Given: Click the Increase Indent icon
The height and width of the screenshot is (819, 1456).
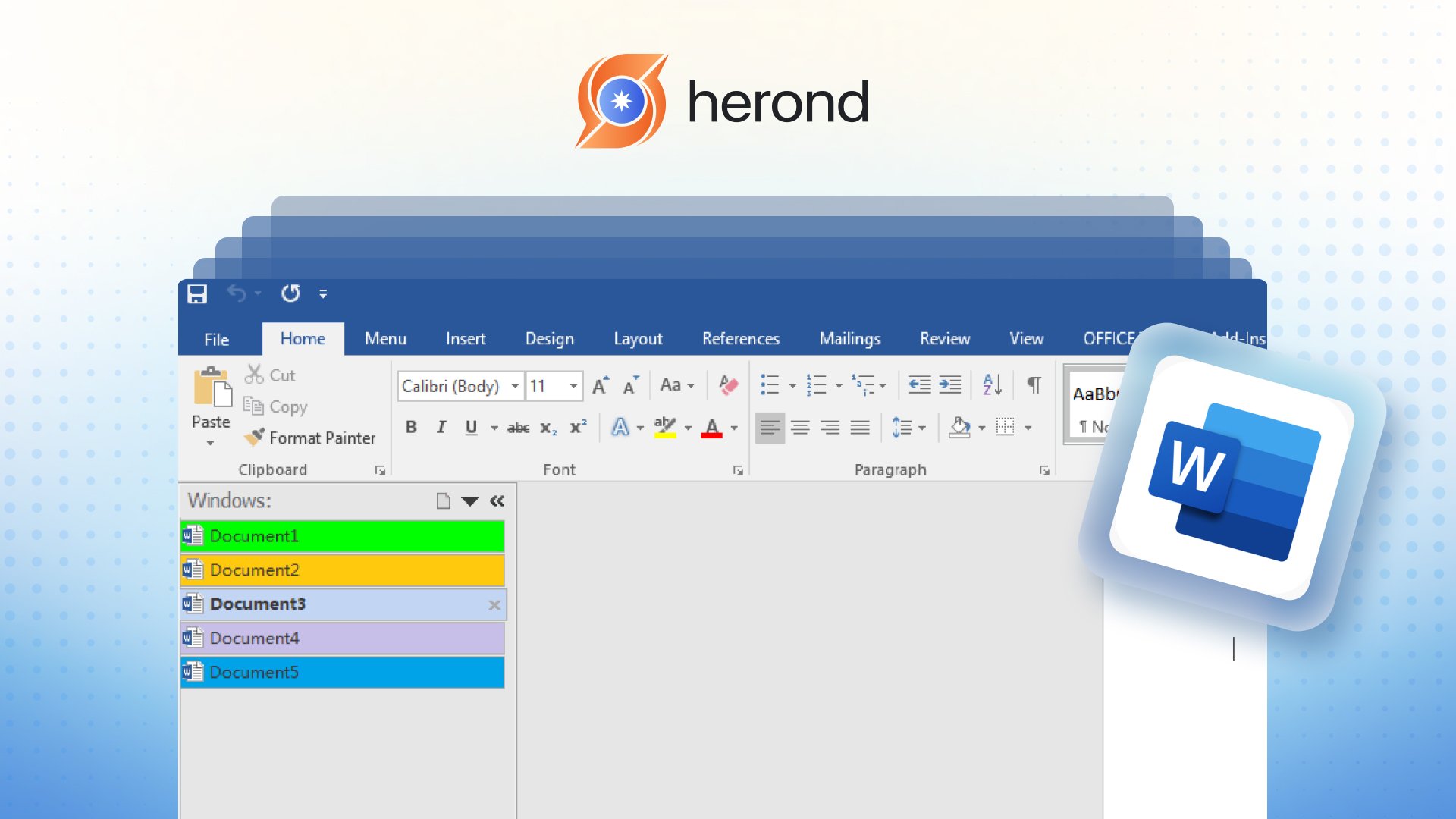Looking at the screenshot, I should point(950,385).
